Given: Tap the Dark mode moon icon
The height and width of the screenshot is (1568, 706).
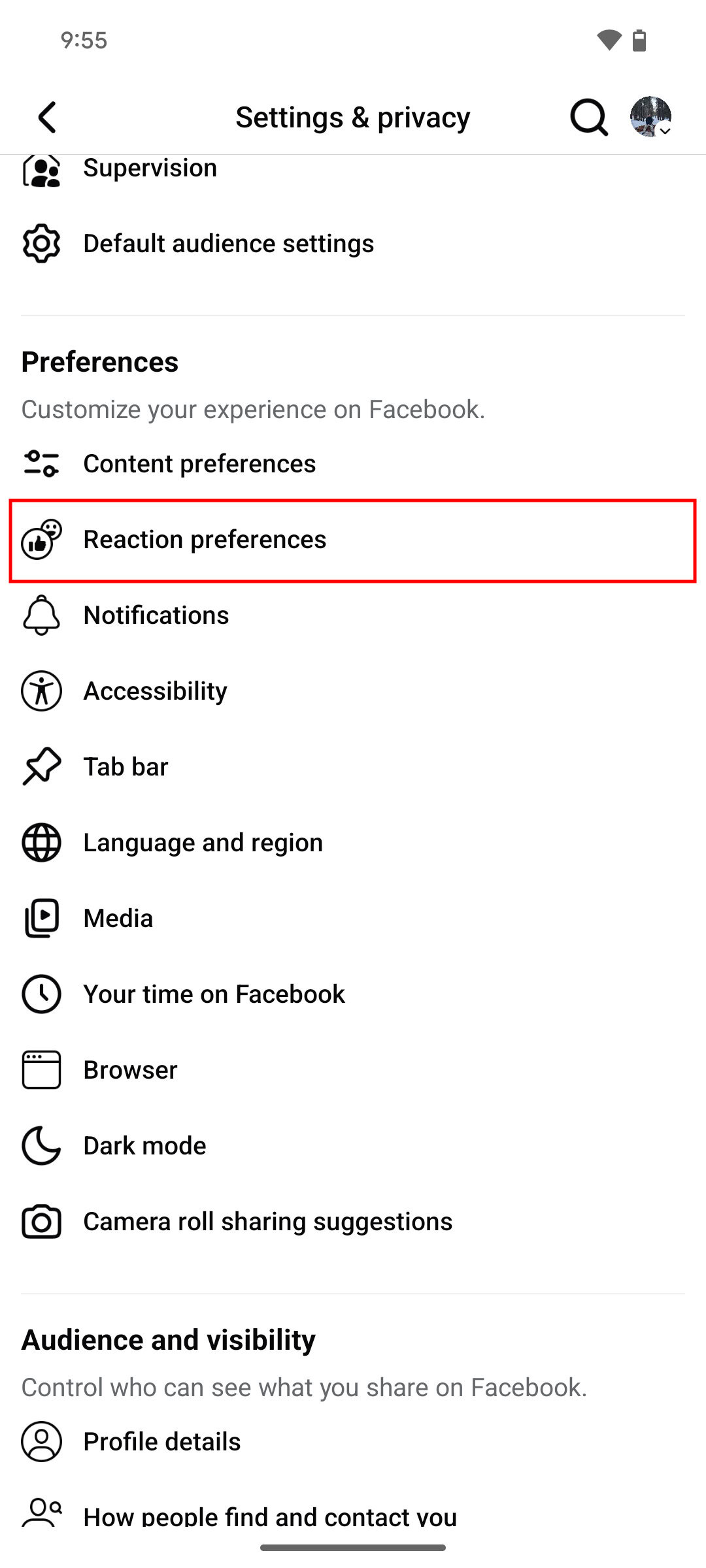Looking at the screenshot, I should pos(42,1146).
